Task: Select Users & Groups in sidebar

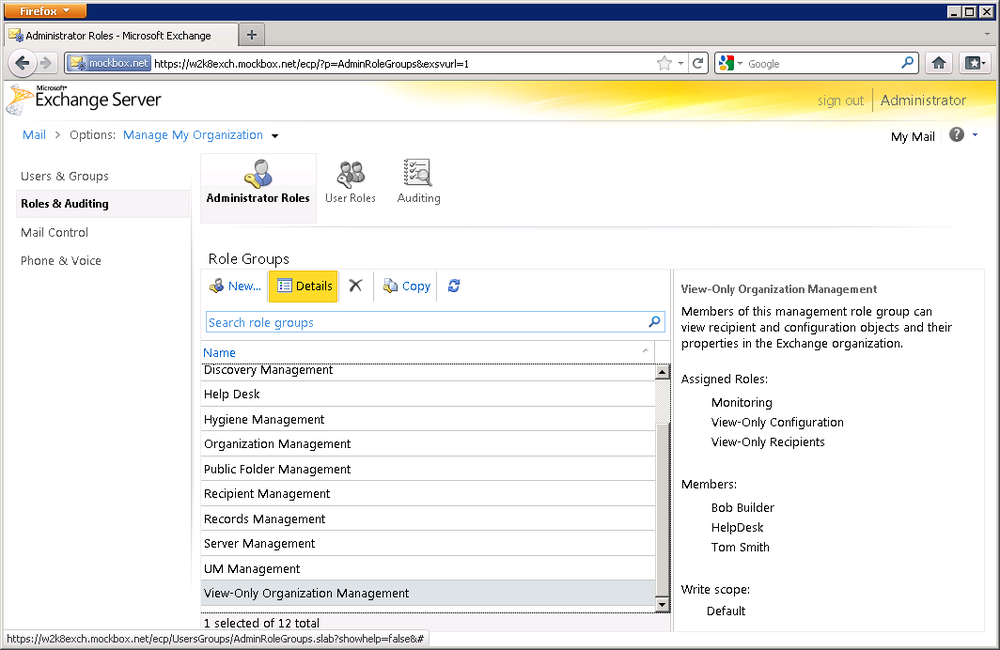Action: click(64, 176)
